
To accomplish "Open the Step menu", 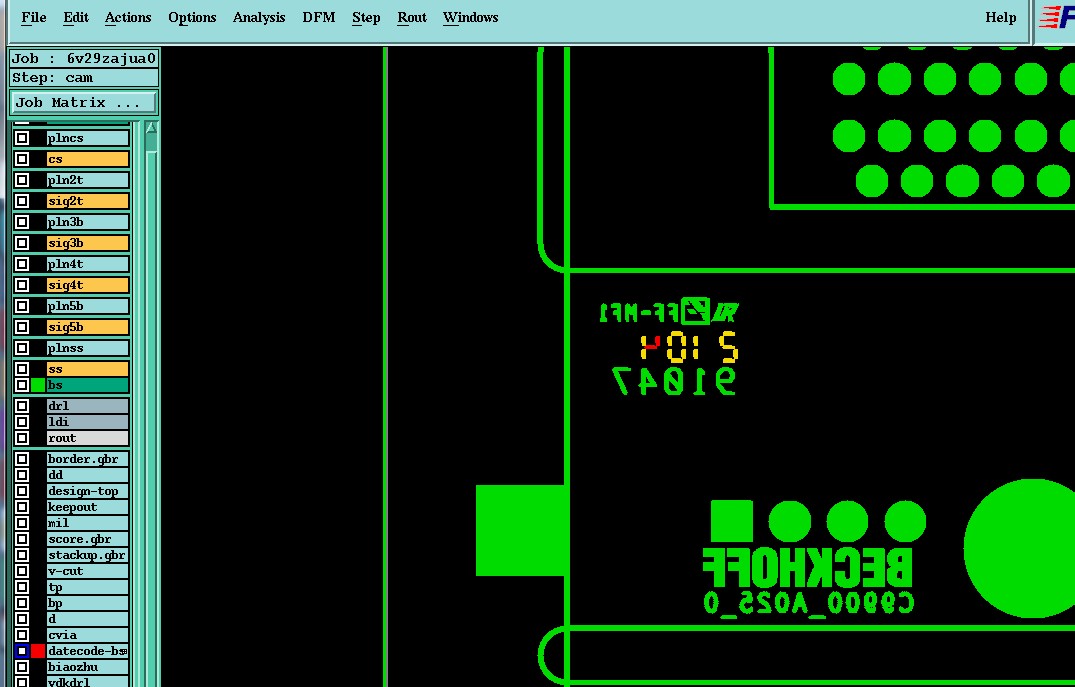I will [366, 18].
